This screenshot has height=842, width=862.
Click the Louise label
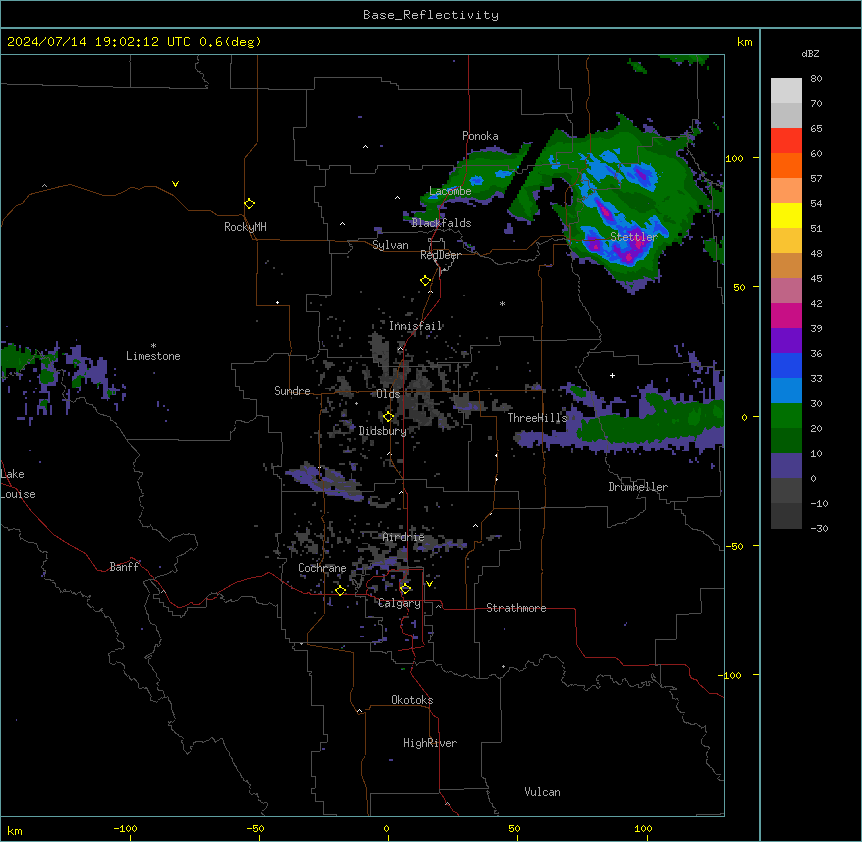(17, 495)
